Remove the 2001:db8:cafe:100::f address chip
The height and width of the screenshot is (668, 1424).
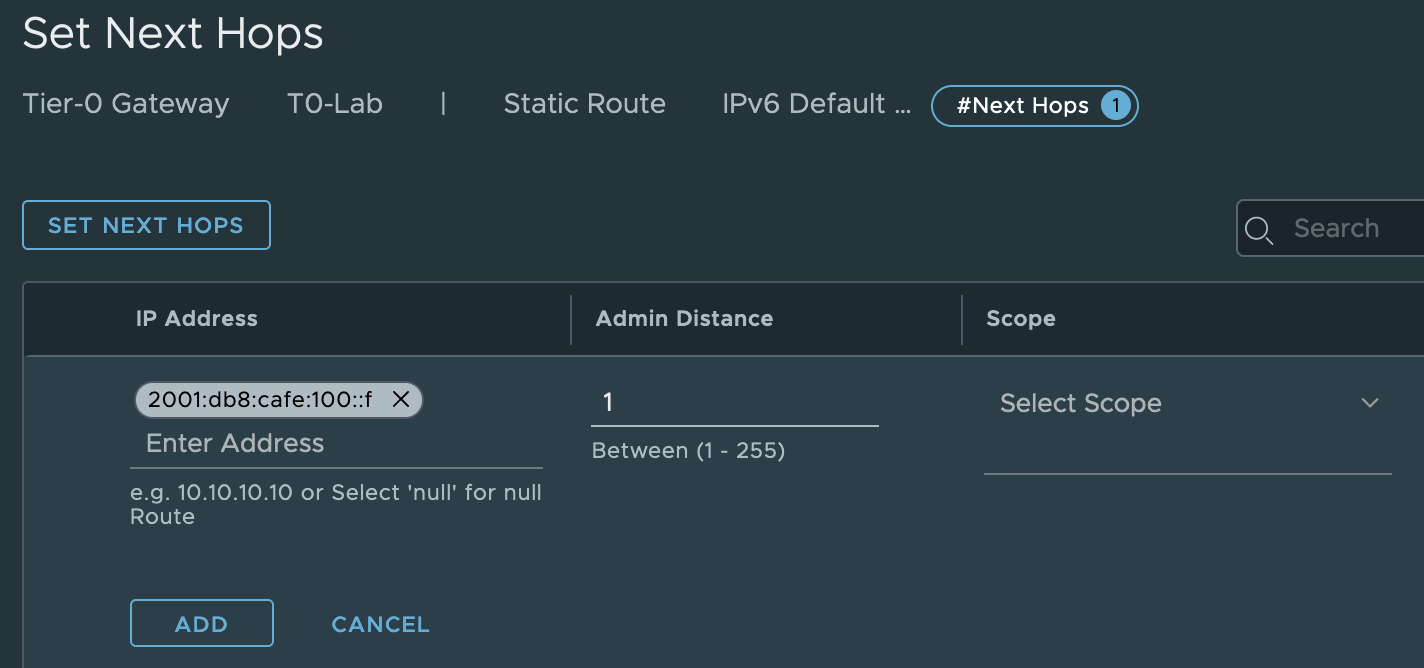click(401, 400)
